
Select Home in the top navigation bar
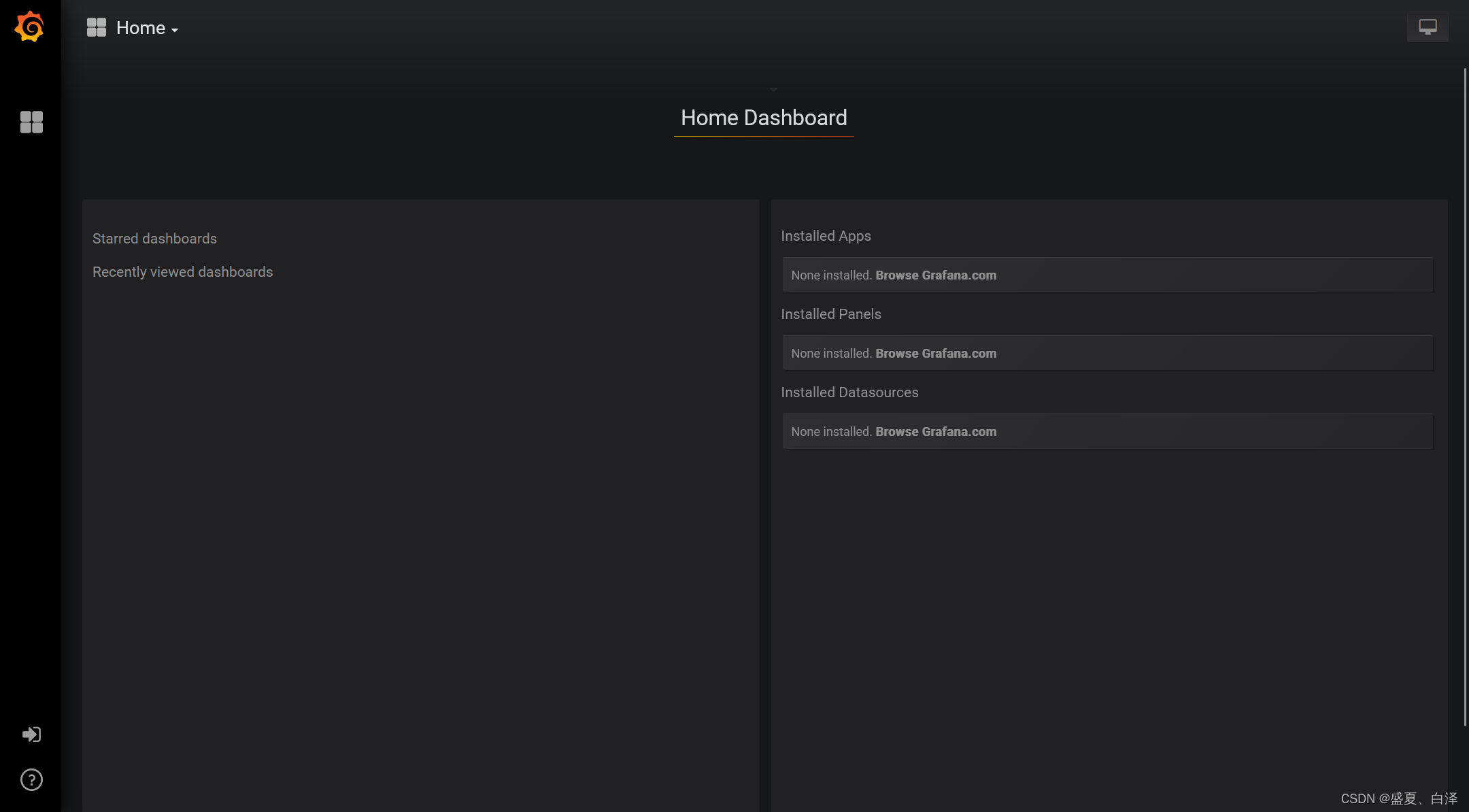pyautogui.click(x=140, y=27)
